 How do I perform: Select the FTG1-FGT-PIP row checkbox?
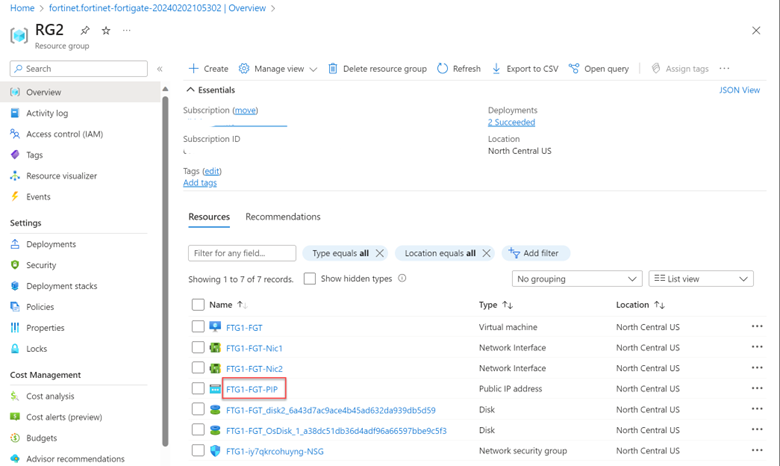click(198, 389)
